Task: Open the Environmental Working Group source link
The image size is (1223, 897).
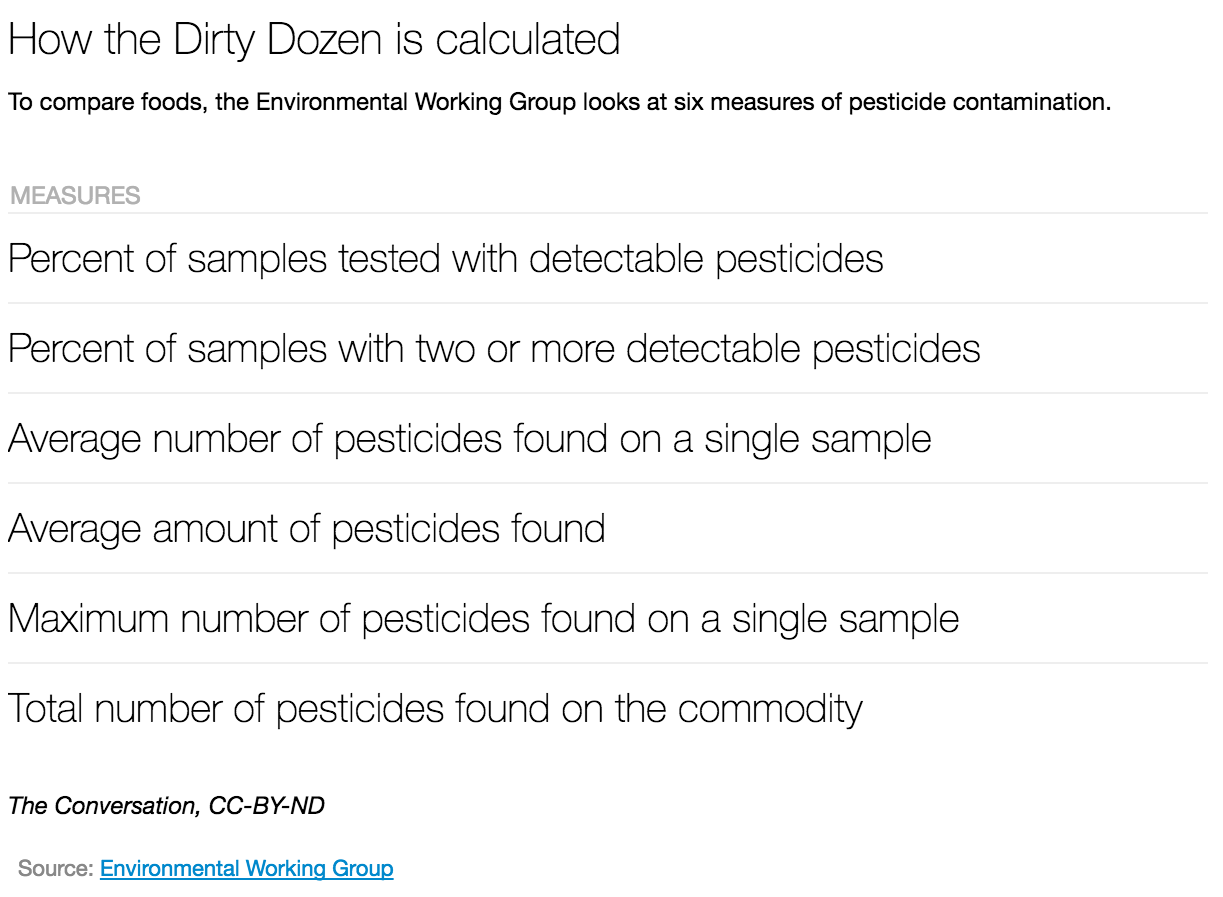Action: coord(246,868)
